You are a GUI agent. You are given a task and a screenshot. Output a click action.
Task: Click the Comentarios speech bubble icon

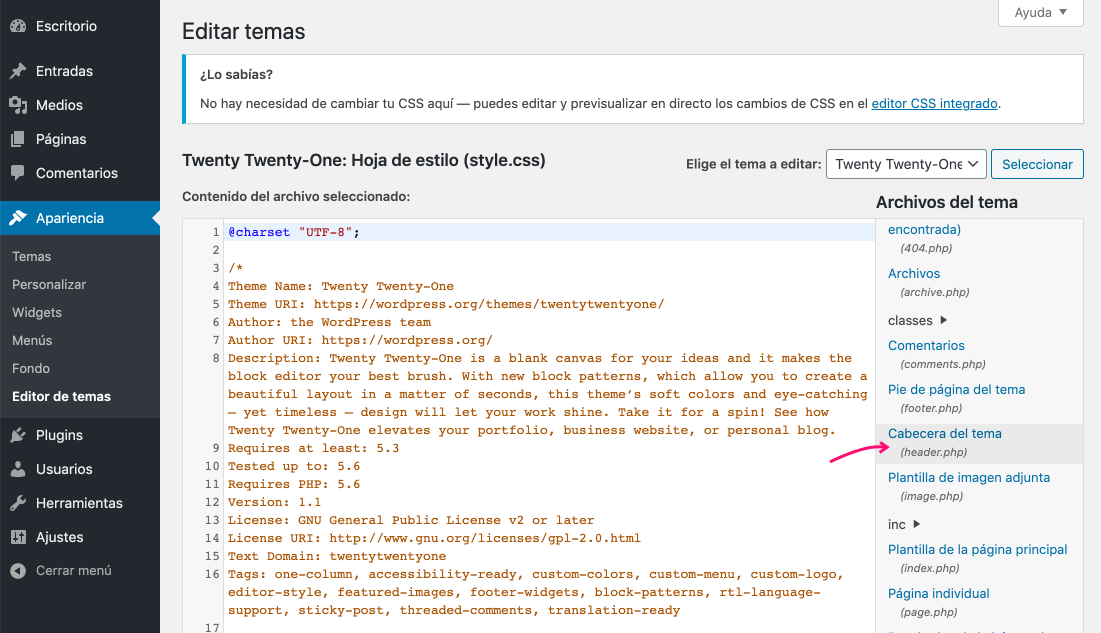pyautogui.click(x=18, y=173)
